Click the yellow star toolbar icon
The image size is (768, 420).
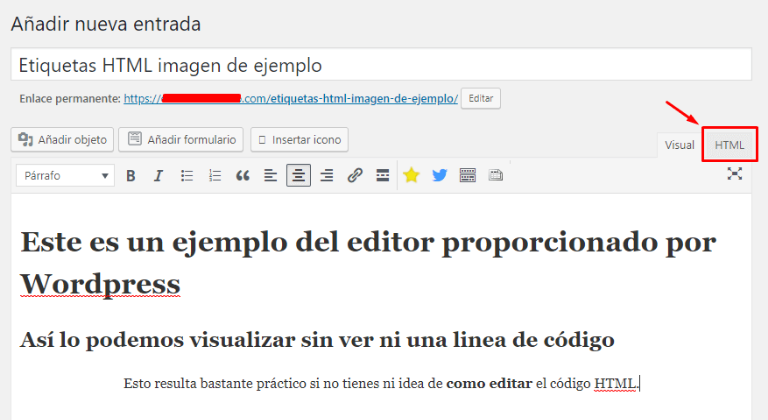coord(411,175)
